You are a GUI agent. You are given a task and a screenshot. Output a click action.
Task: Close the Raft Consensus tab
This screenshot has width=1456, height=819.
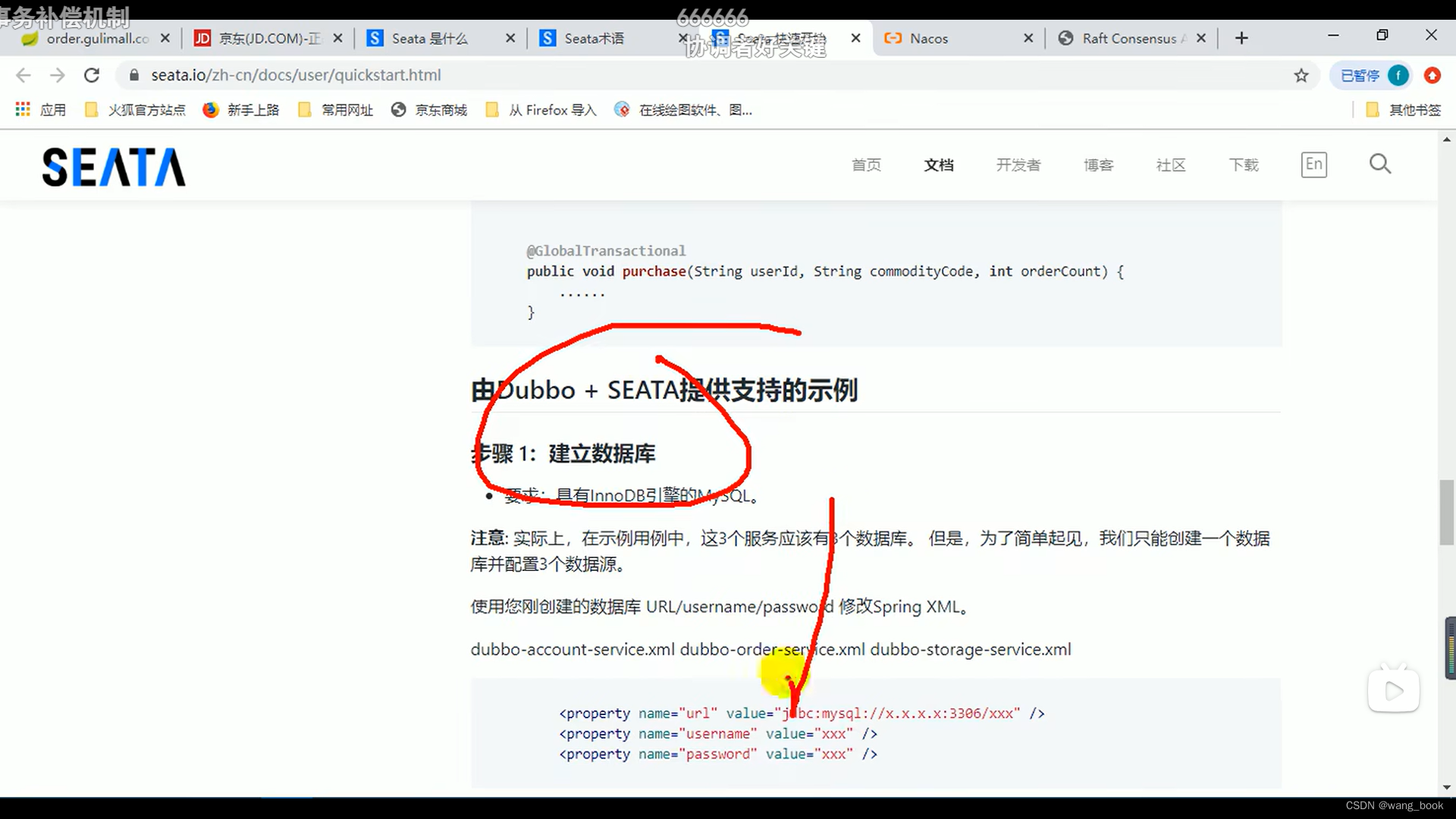click(1201, 38)
